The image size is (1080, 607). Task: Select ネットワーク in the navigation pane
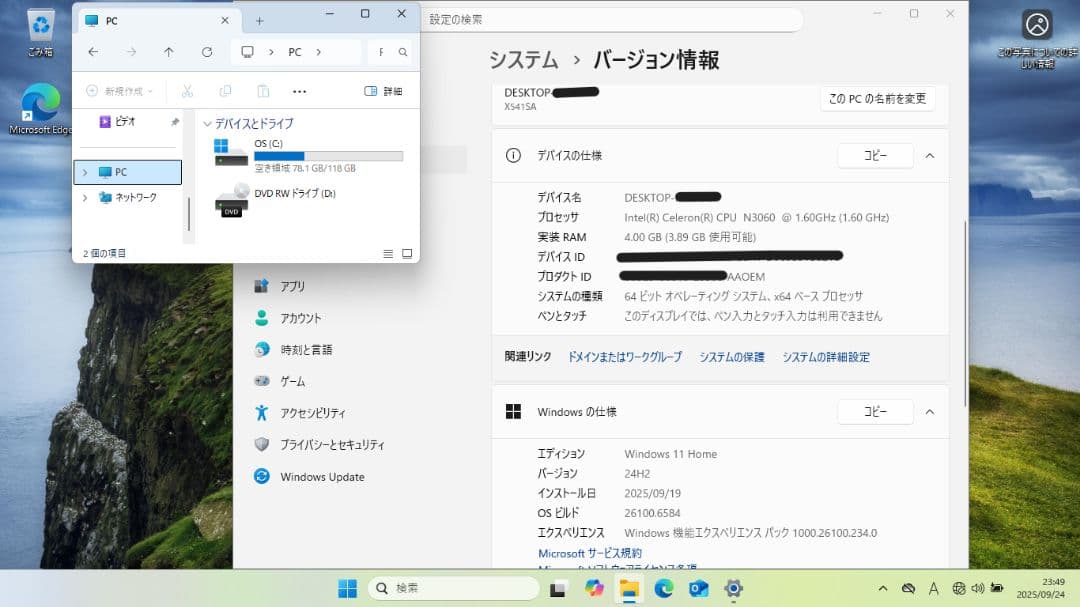129,198
